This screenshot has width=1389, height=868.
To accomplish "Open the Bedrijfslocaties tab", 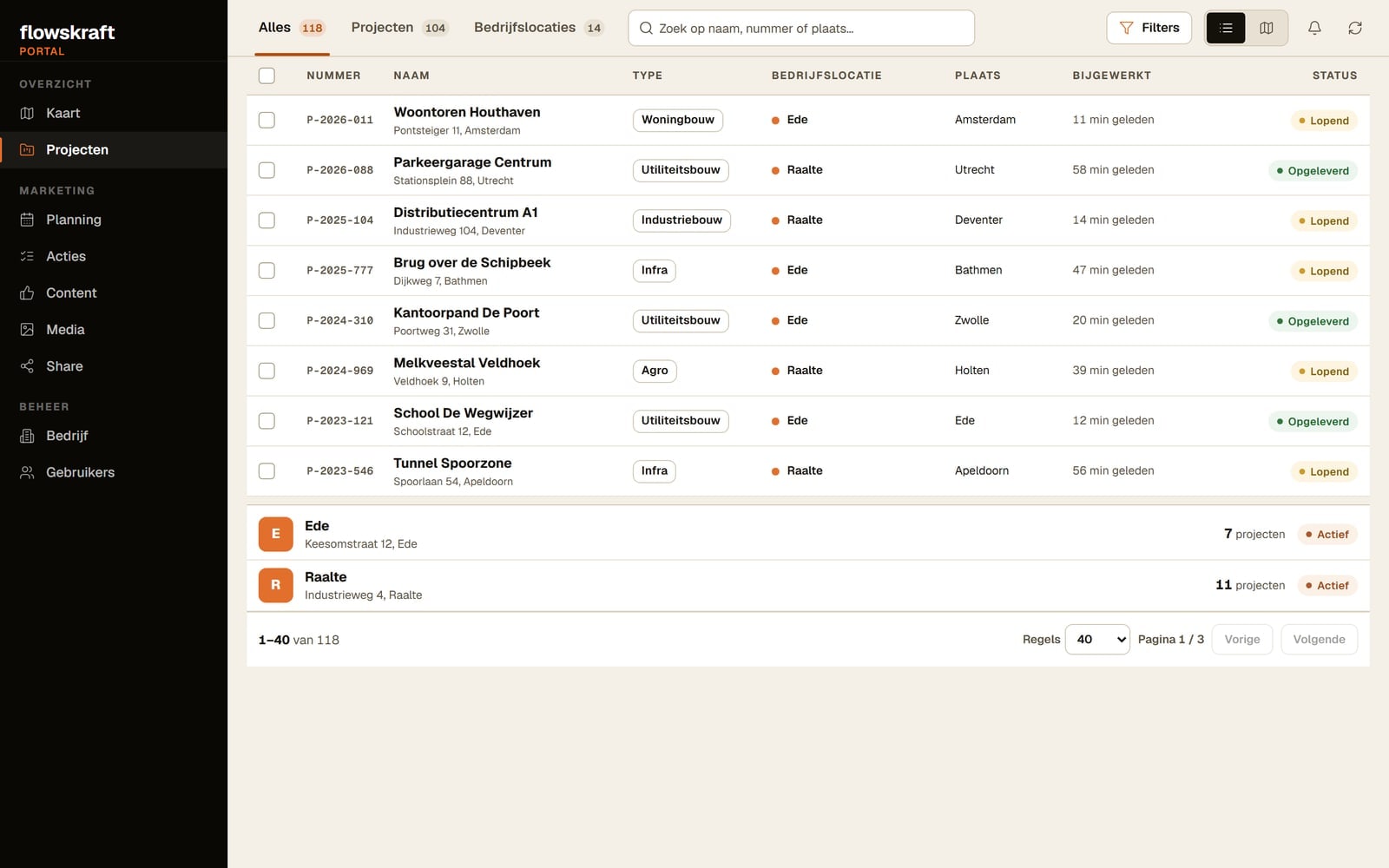I will (x=538, y=28).
